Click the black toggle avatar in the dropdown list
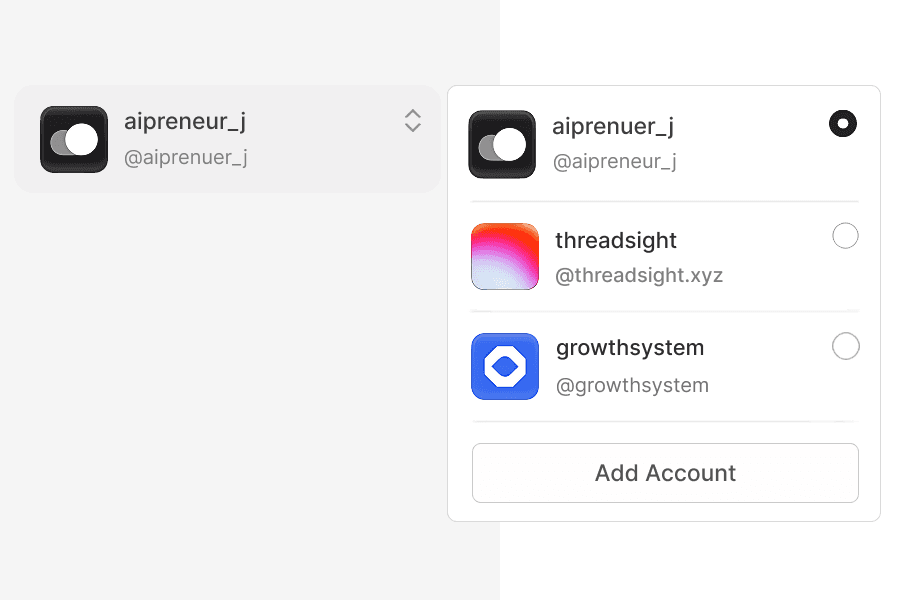 click(502, 144)
